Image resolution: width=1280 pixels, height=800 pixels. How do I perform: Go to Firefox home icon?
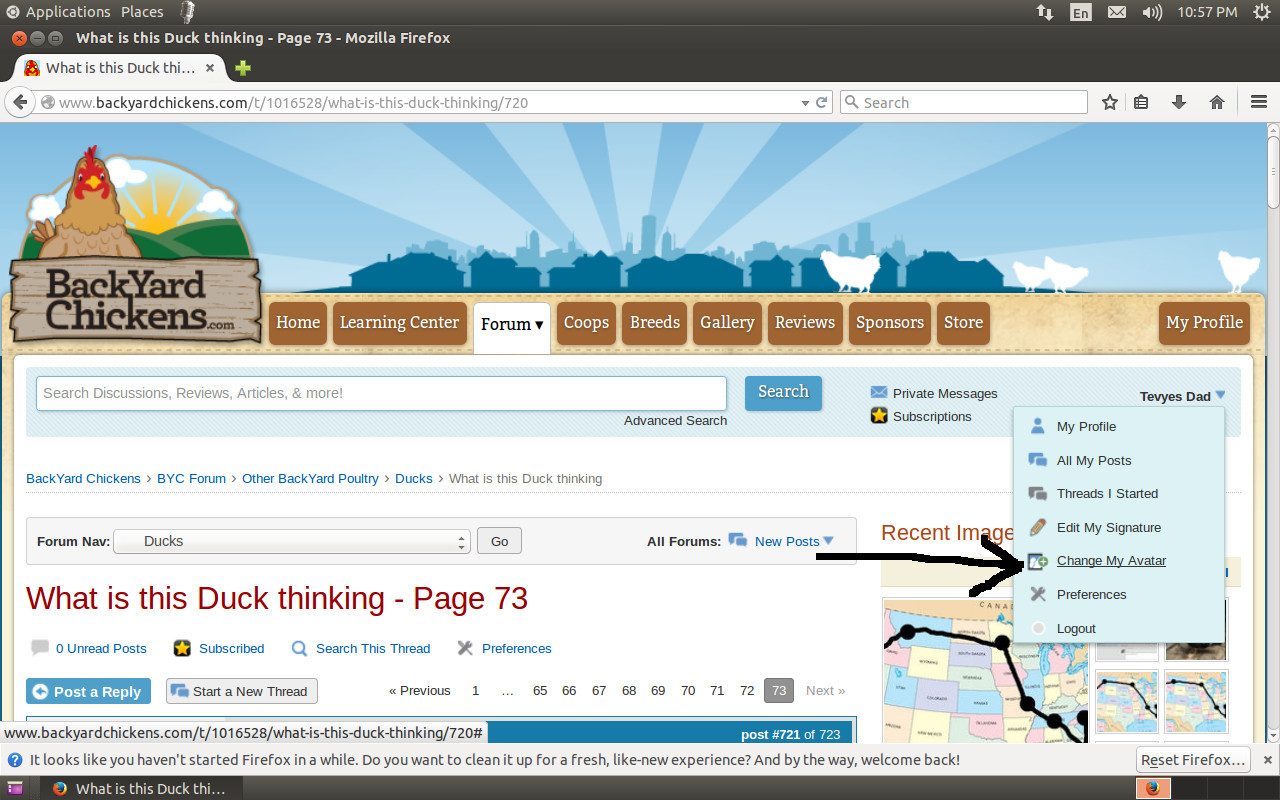pyautogui.click(x=1217, y=102)
